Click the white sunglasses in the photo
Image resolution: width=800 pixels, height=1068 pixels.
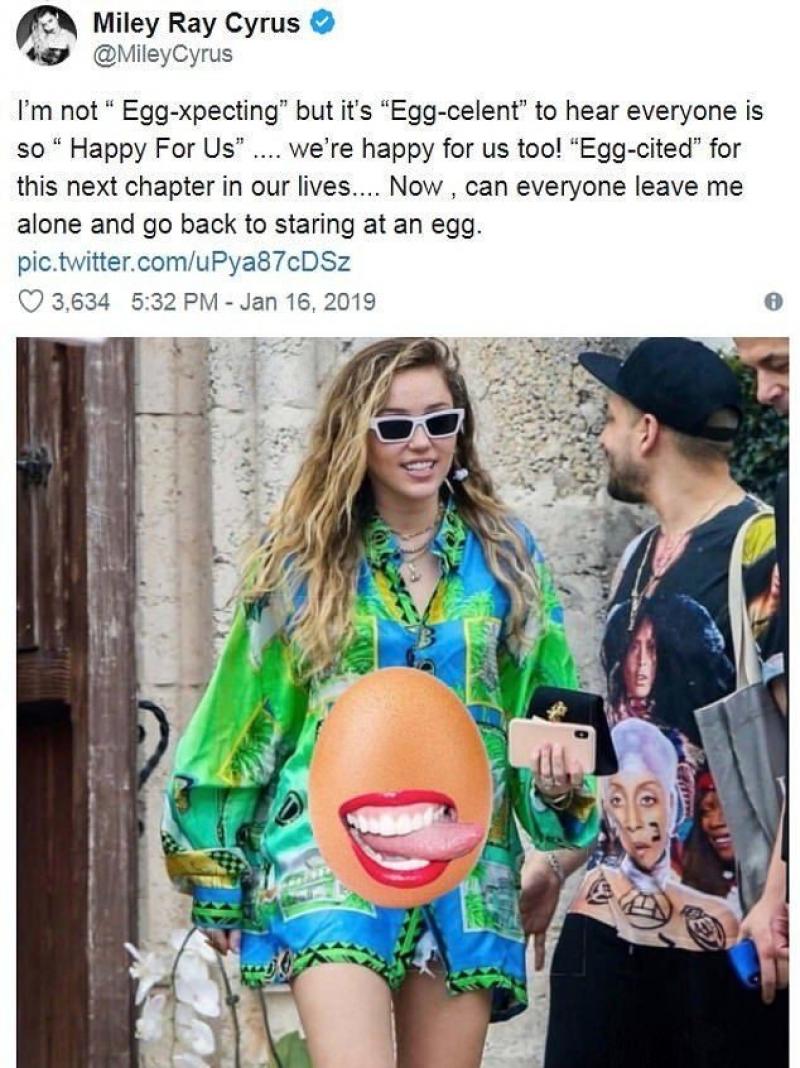coord(417,425)
